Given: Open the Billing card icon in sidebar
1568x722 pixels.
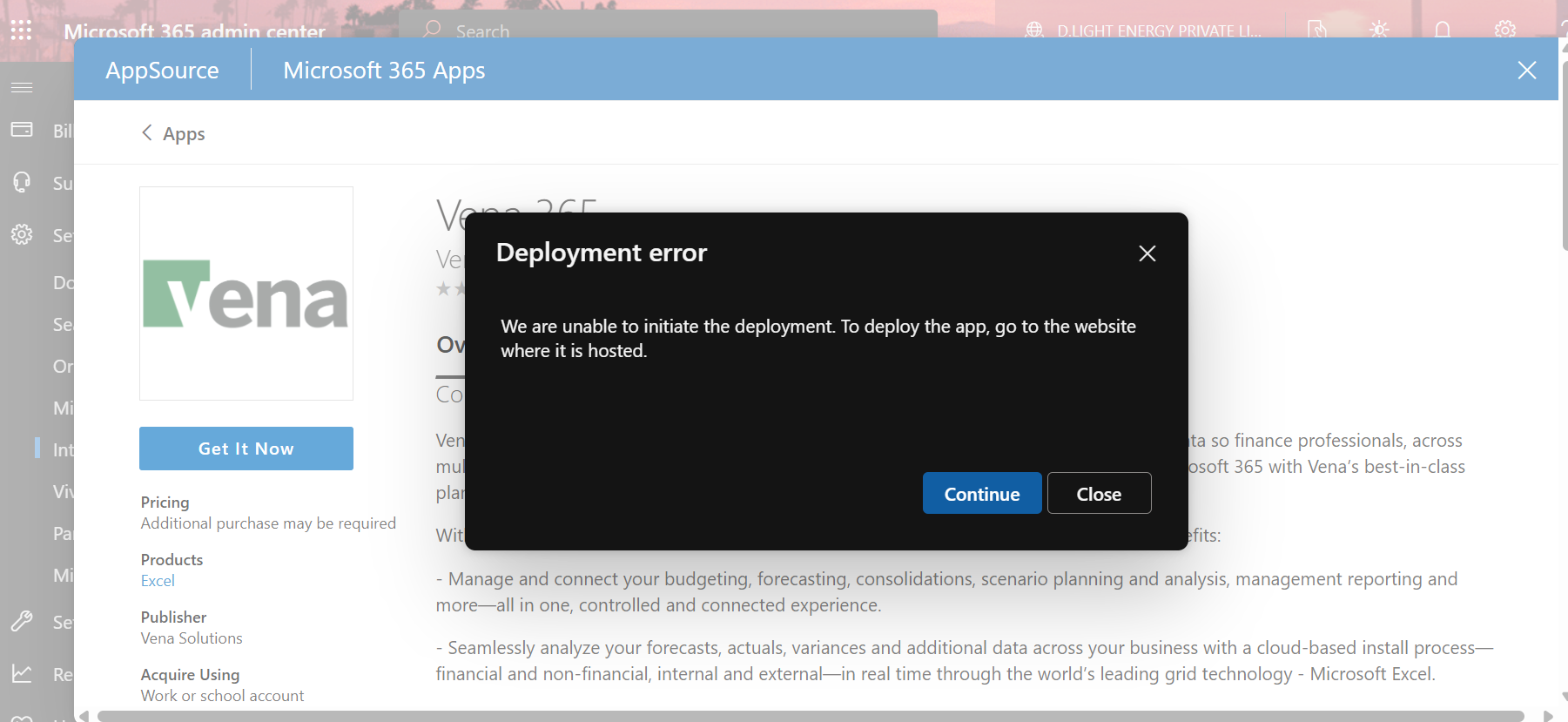Looking at the screenshot, I should [x=22, y=130].
